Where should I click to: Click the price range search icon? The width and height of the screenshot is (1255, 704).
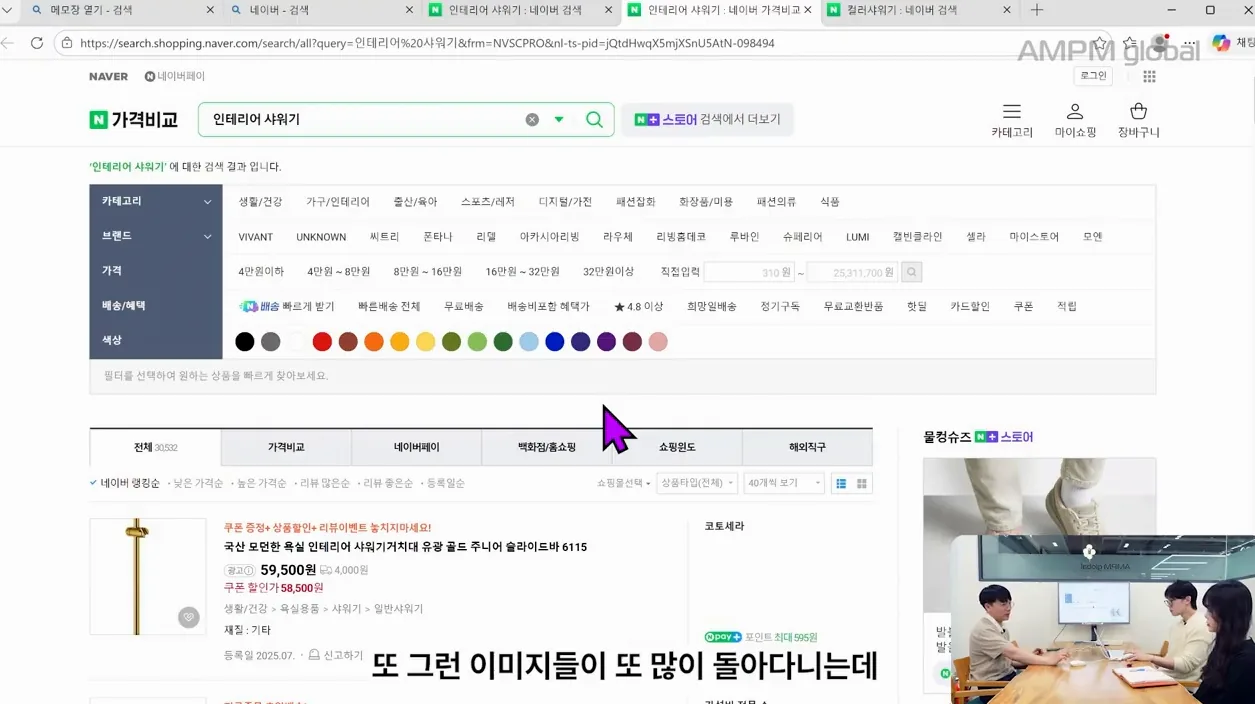pyautogui.click(x=911, y=272)
